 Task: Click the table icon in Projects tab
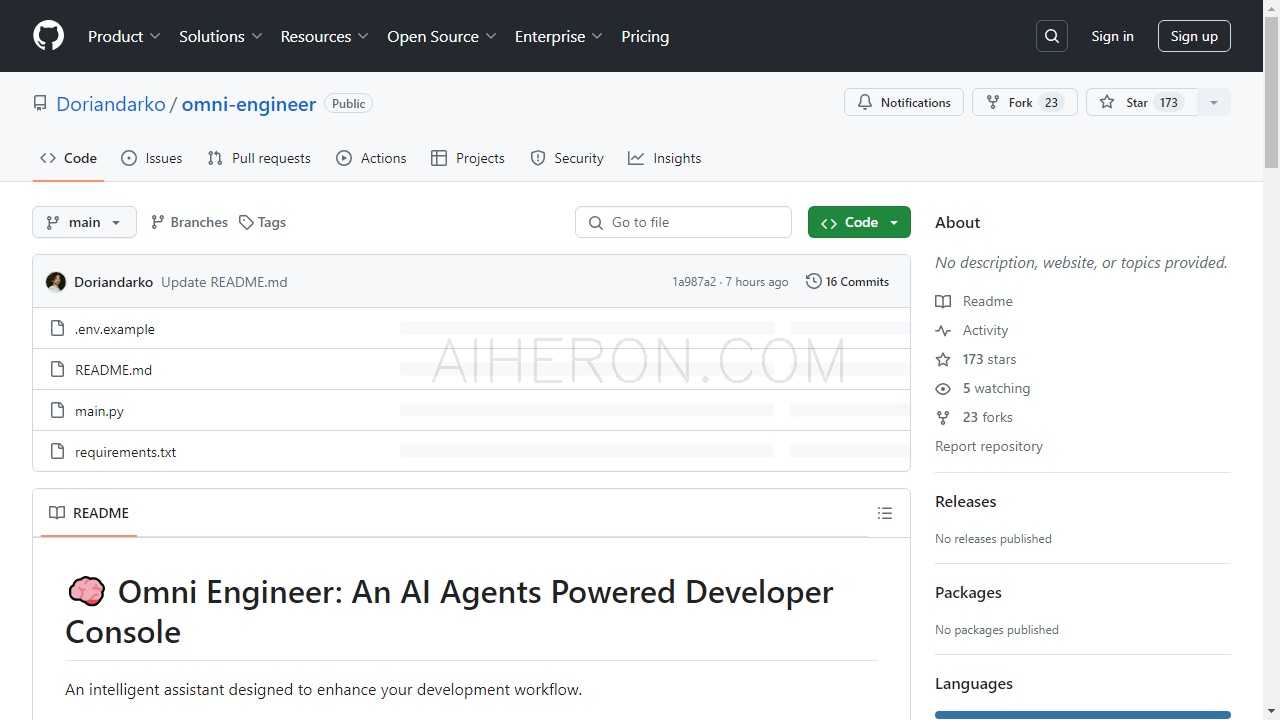click(439, 158)
